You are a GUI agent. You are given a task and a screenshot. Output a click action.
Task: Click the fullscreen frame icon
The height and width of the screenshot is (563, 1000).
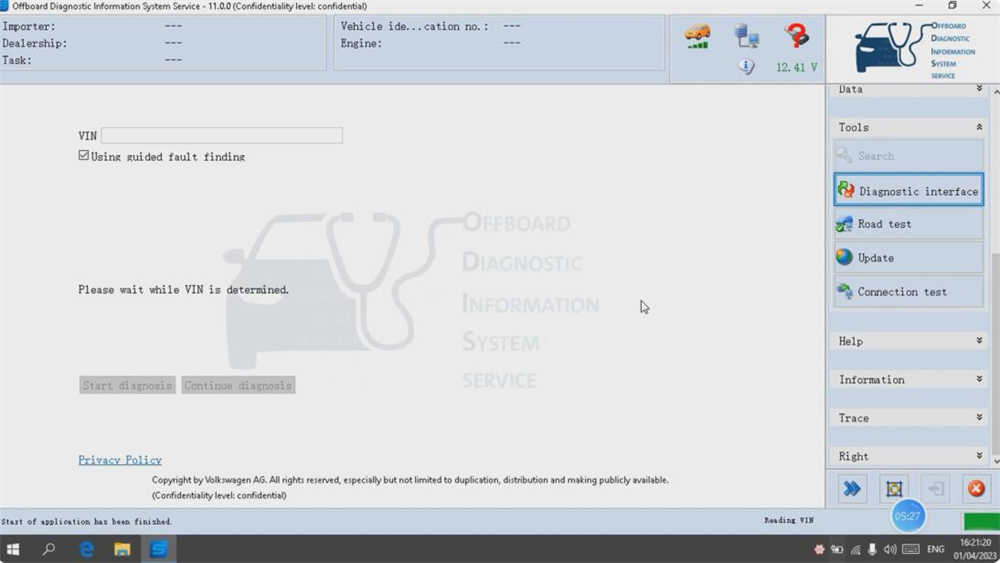[x=893, y=489]
